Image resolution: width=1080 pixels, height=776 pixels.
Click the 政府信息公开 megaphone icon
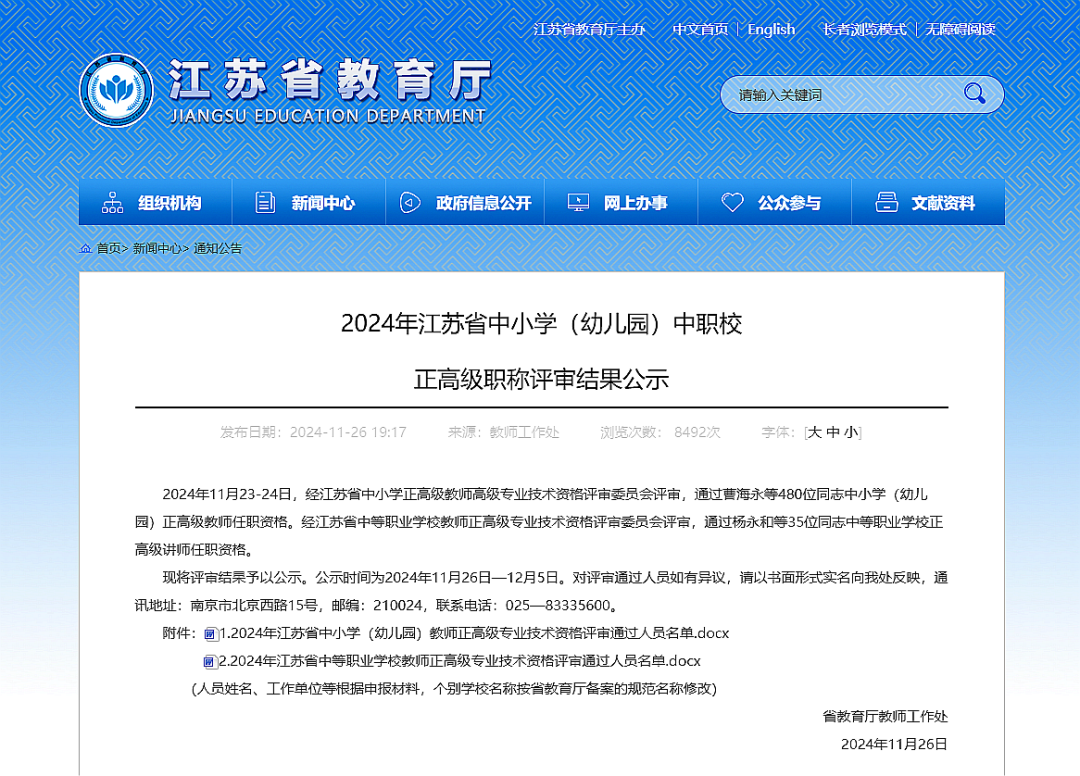click(409, 203)
